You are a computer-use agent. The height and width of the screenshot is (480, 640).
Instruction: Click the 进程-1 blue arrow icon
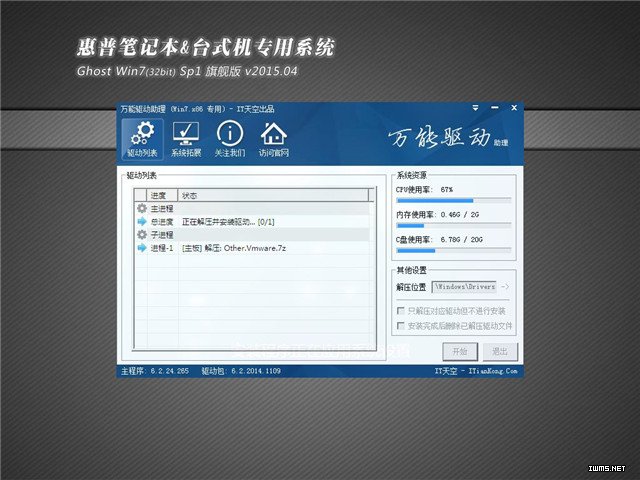click(x=142, y=248)
